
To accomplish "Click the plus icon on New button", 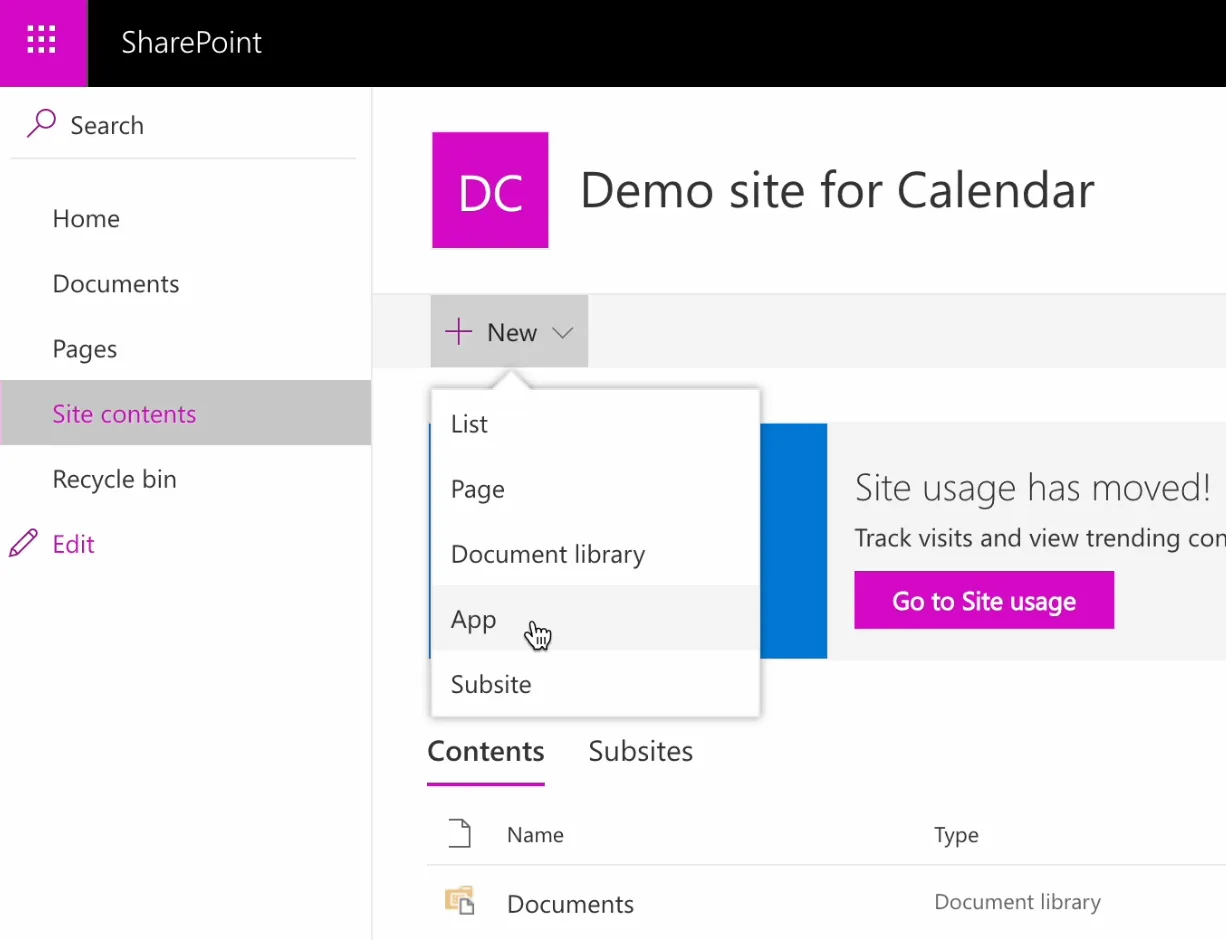I will click(x=458, y=332).
